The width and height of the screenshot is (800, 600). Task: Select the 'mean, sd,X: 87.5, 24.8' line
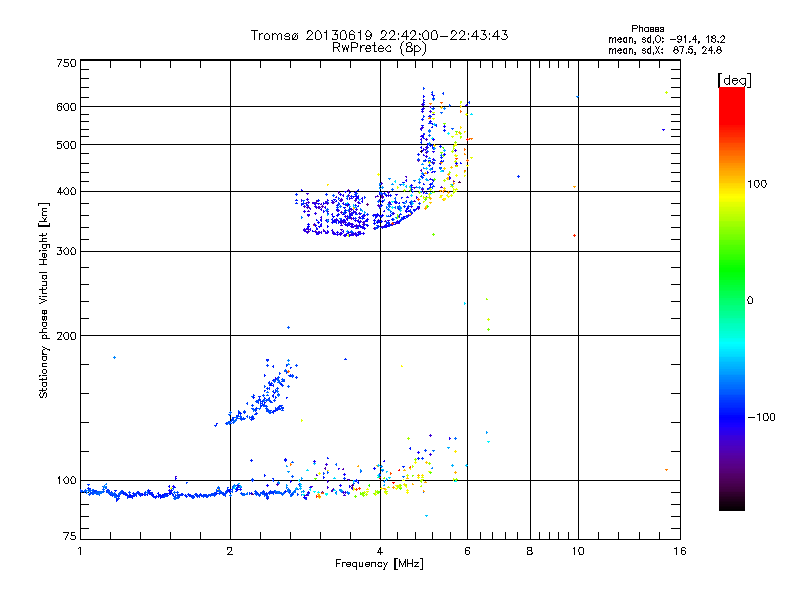665,51
